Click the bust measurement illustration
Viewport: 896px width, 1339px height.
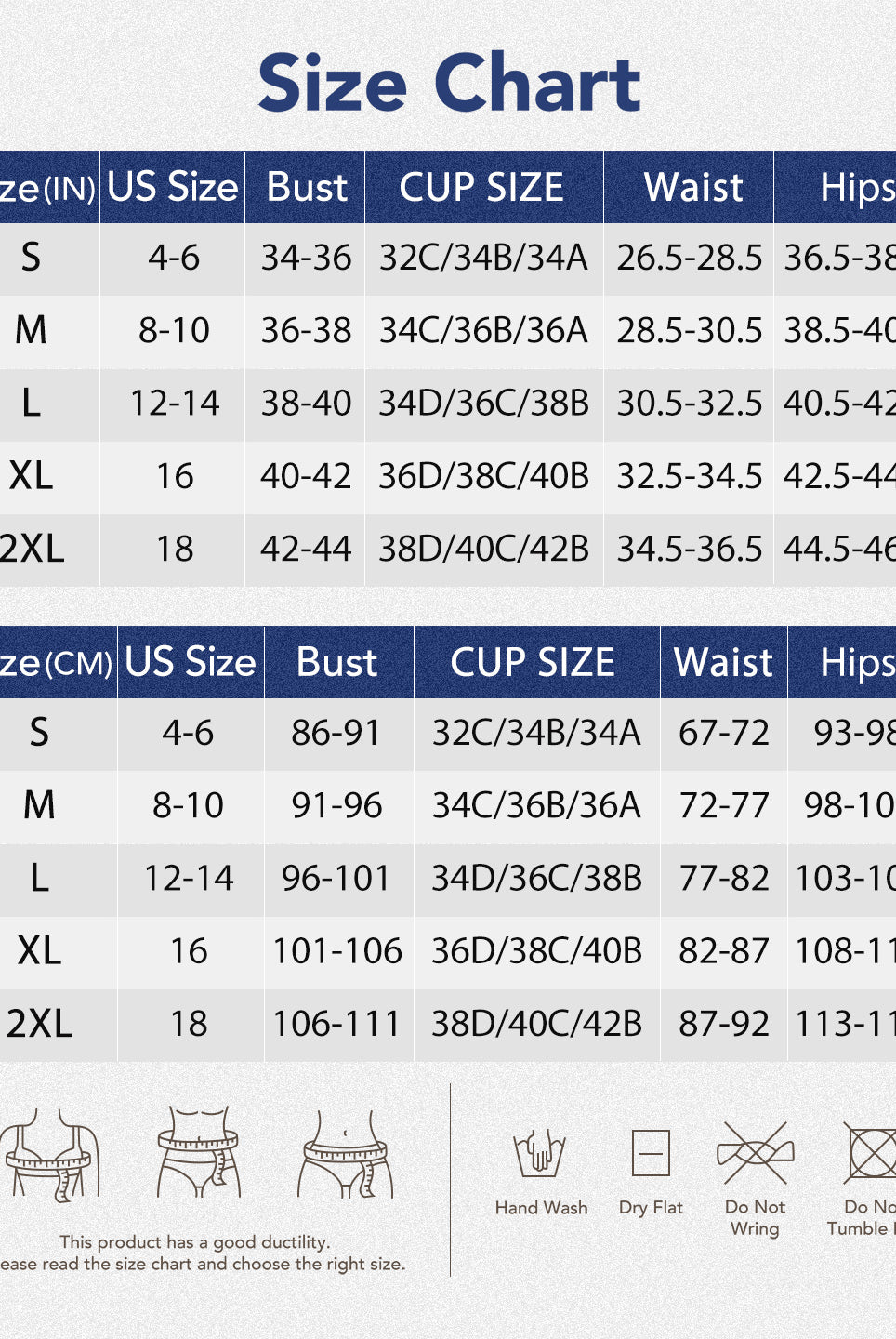[52, 1153]
